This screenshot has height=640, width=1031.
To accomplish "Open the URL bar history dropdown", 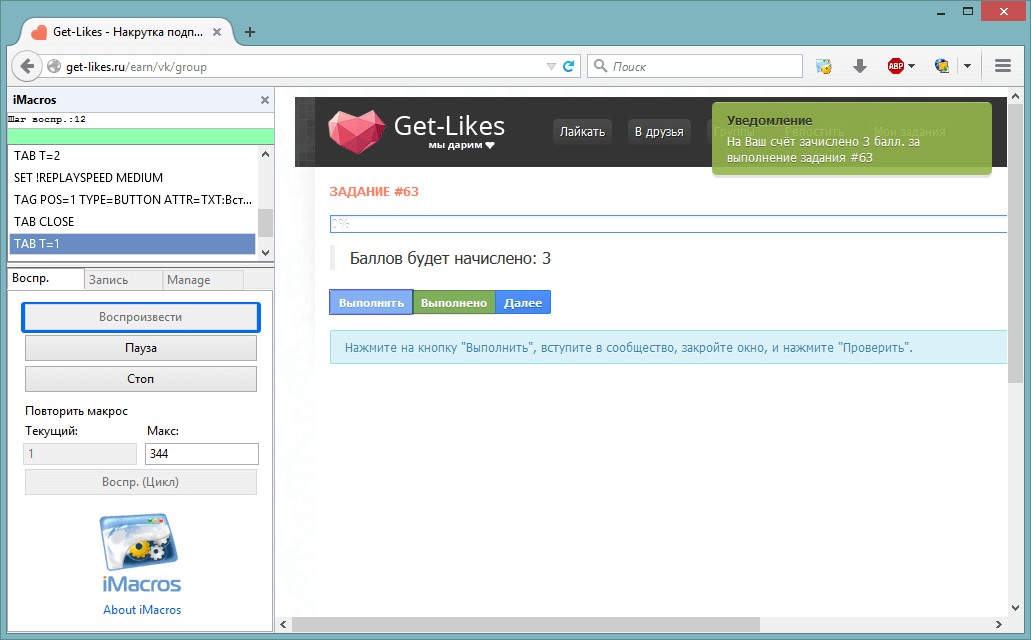I will [551, 66].
